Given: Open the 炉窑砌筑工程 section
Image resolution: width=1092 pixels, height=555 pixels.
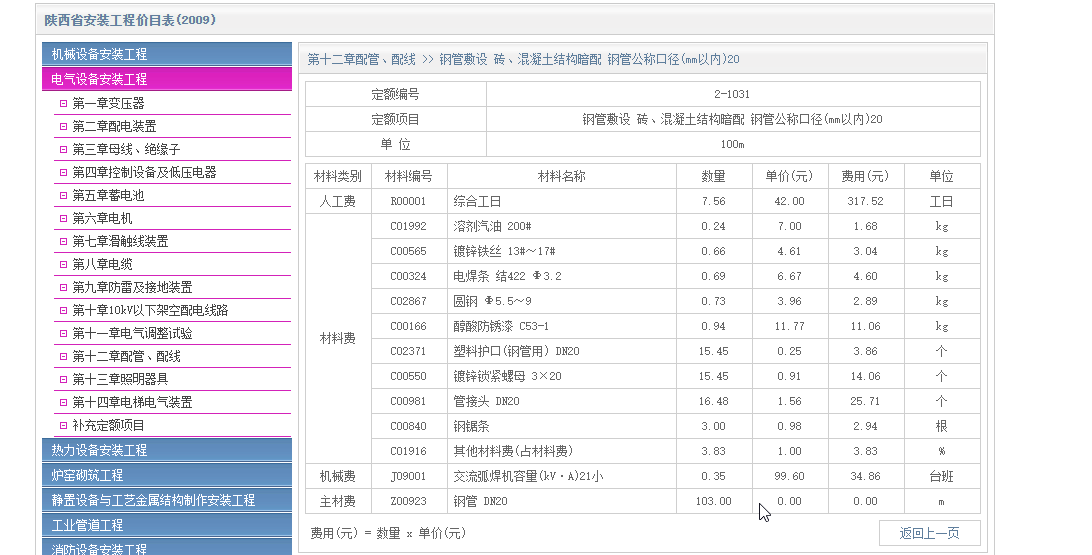Looking at the screenshot, I should click(166, 476).
